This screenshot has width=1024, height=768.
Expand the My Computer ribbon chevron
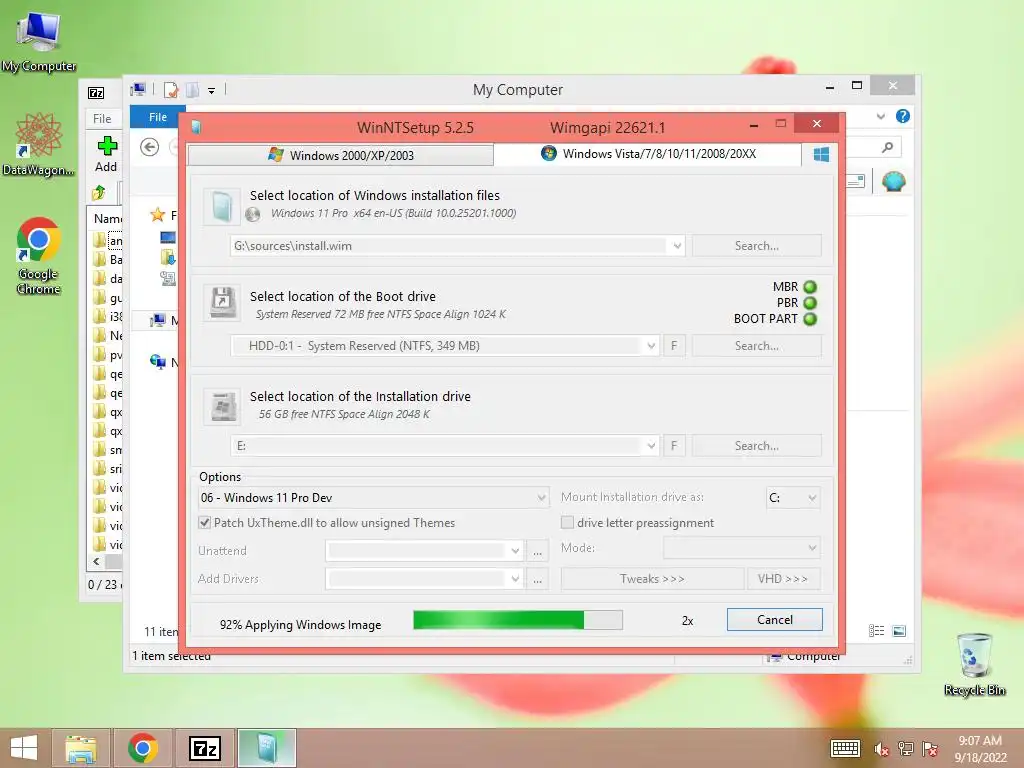point(881,116)
